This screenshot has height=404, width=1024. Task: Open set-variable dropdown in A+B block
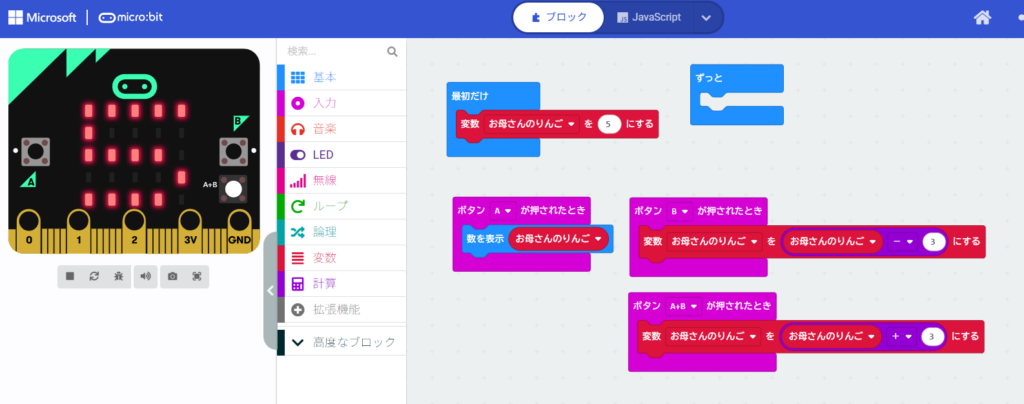[x=713, y=336]
